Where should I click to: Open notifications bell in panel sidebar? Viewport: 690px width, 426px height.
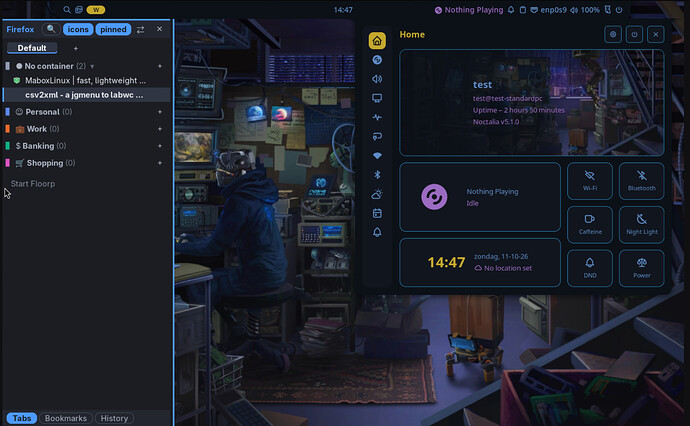coord(377,232)
